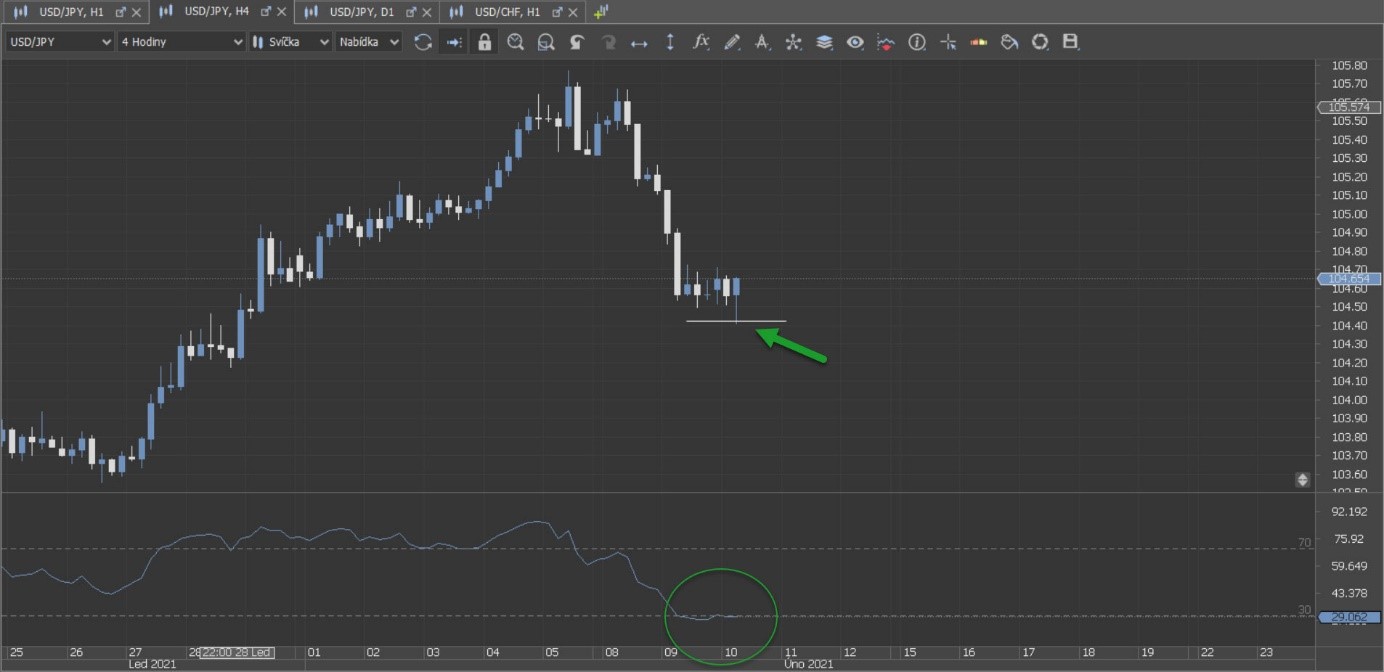Open the chart layers icon
The width and height of the screenshot is (1384, 672).
click(824, 42)
